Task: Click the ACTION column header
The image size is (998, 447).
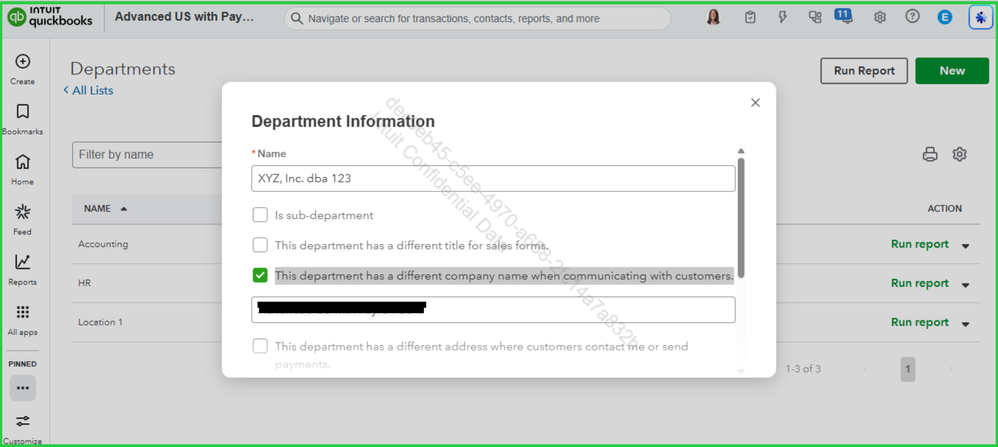Action: [x=945, y=208]
